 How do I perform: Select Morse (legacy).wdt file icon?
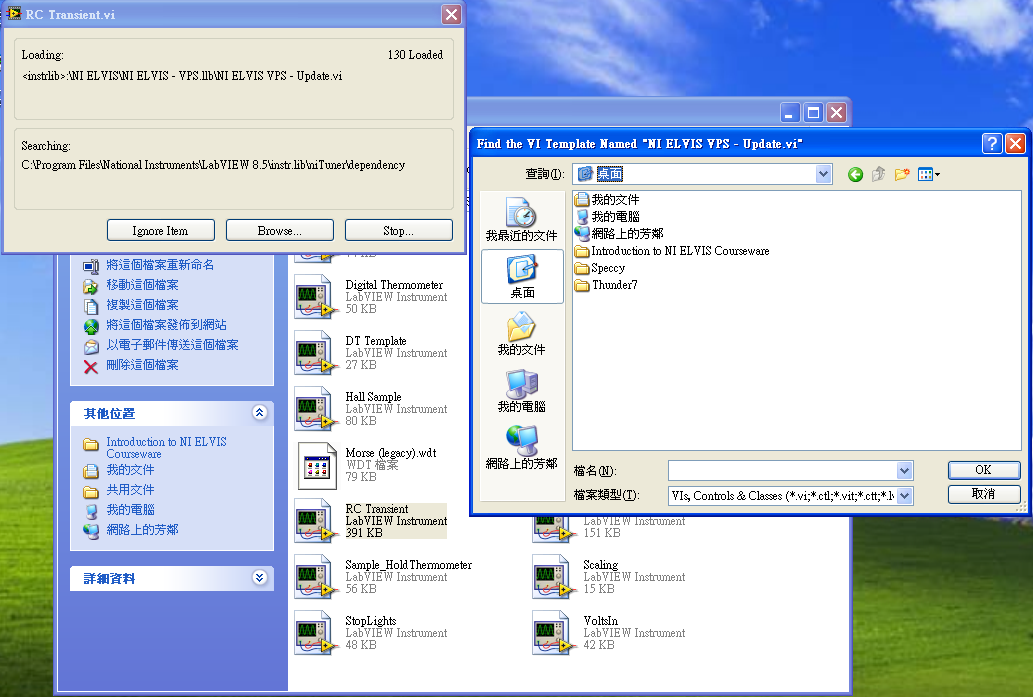(x=317, y=466)
